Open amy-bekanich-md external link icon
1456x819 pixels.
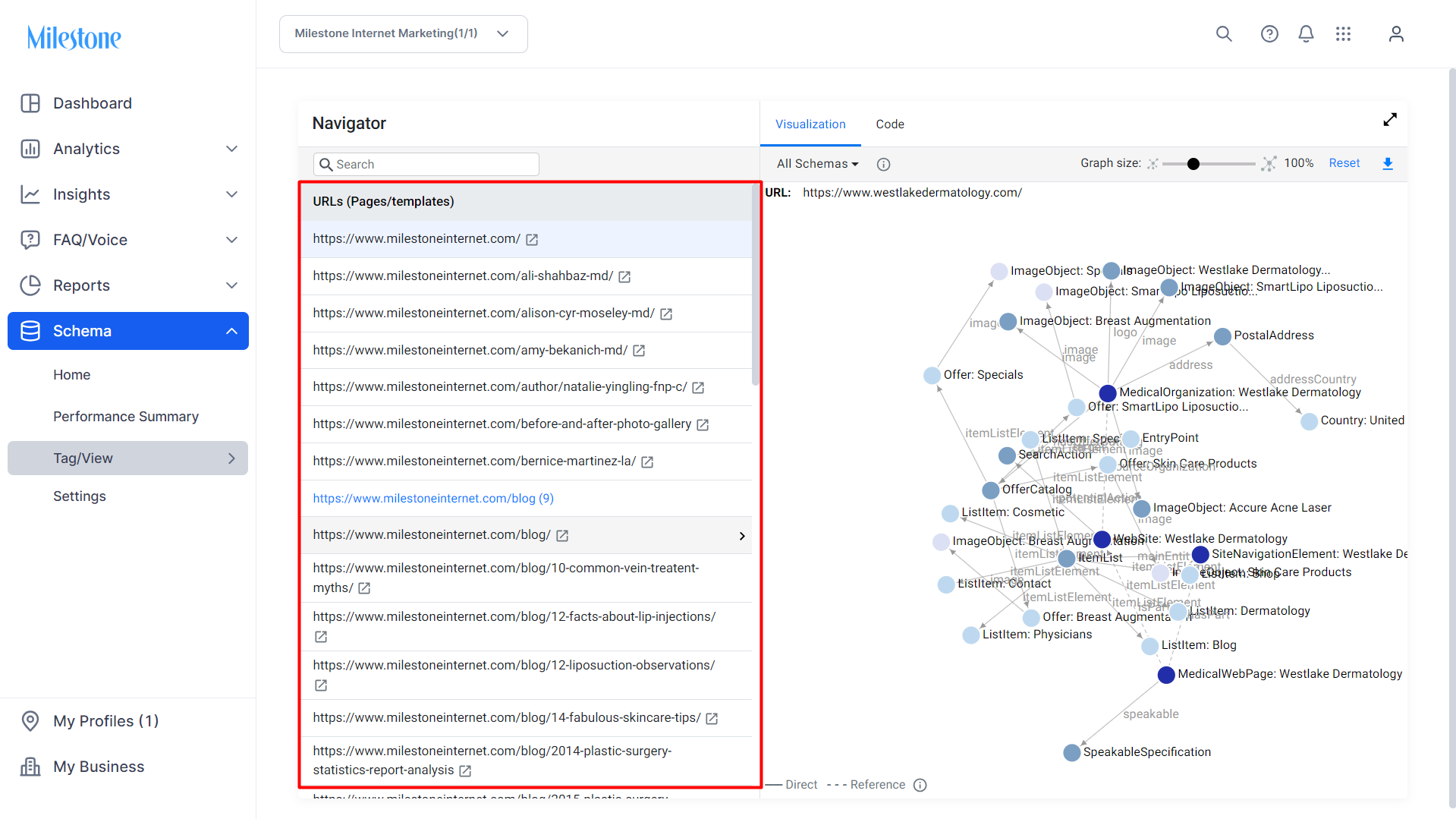click(639, 351)
